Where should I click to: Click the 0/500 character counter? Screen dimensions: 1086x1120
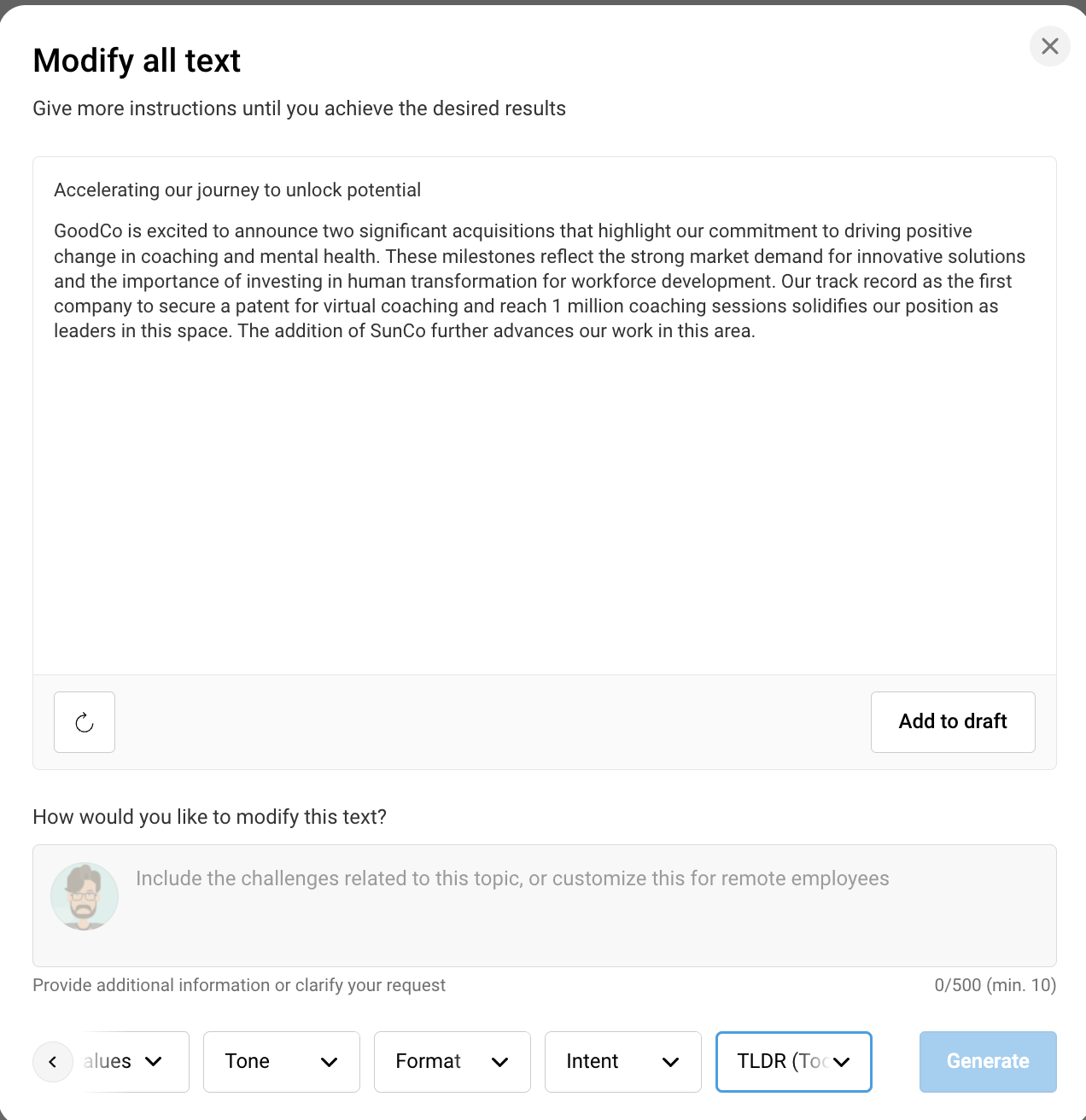coord(995,985)
